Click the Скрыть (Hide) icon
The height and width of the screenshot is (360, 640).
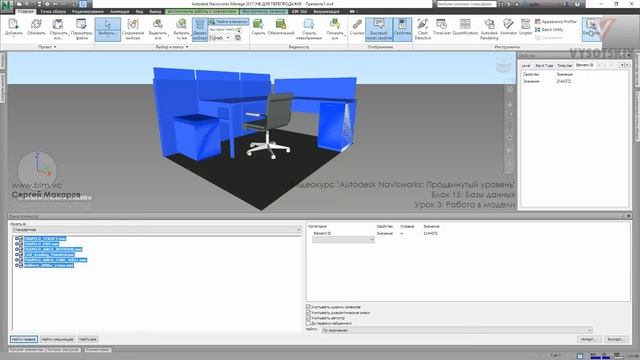[258, 24]
